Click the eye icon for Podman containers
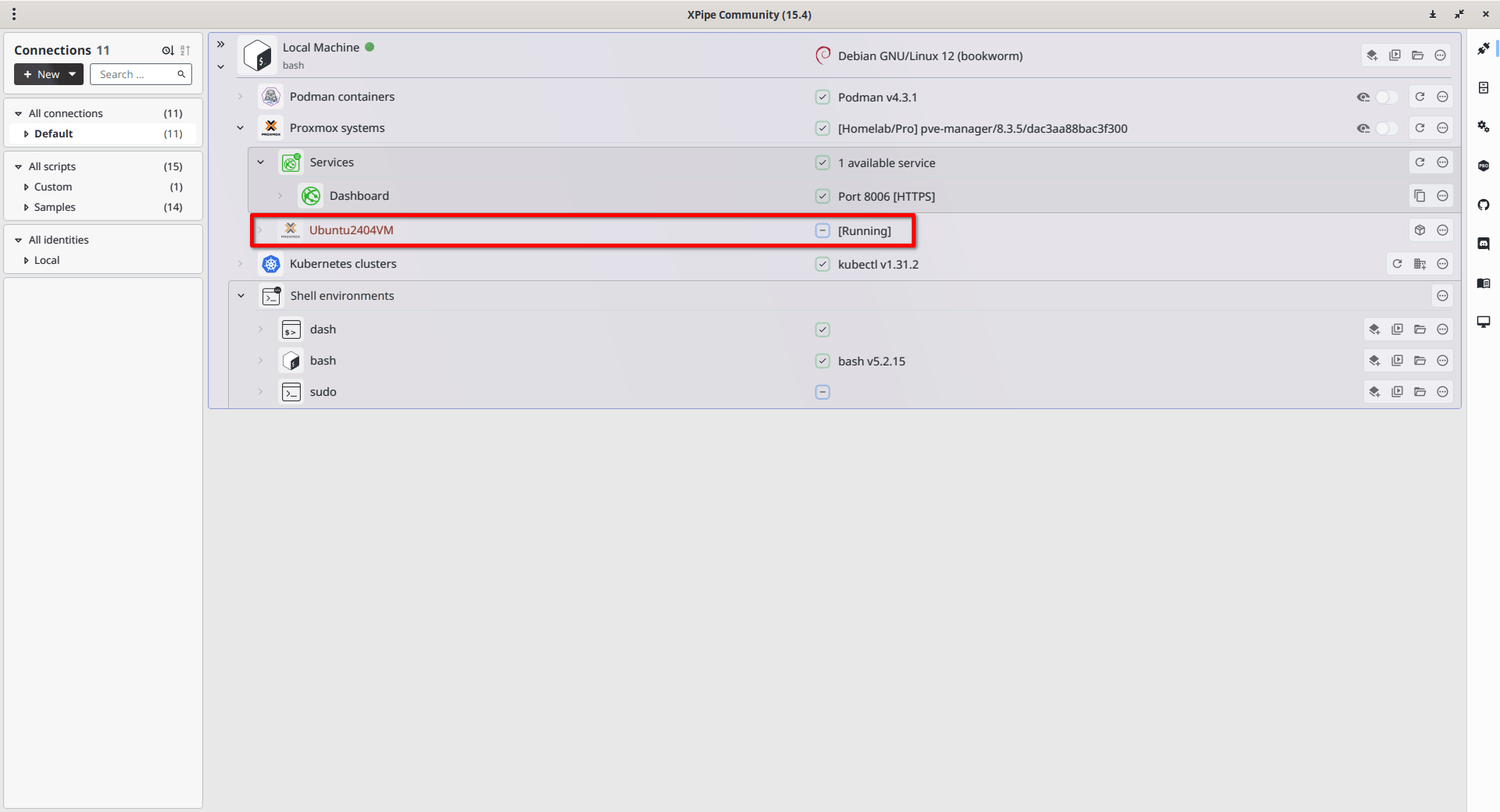 pyautogui.click(x=1363, y=97)
